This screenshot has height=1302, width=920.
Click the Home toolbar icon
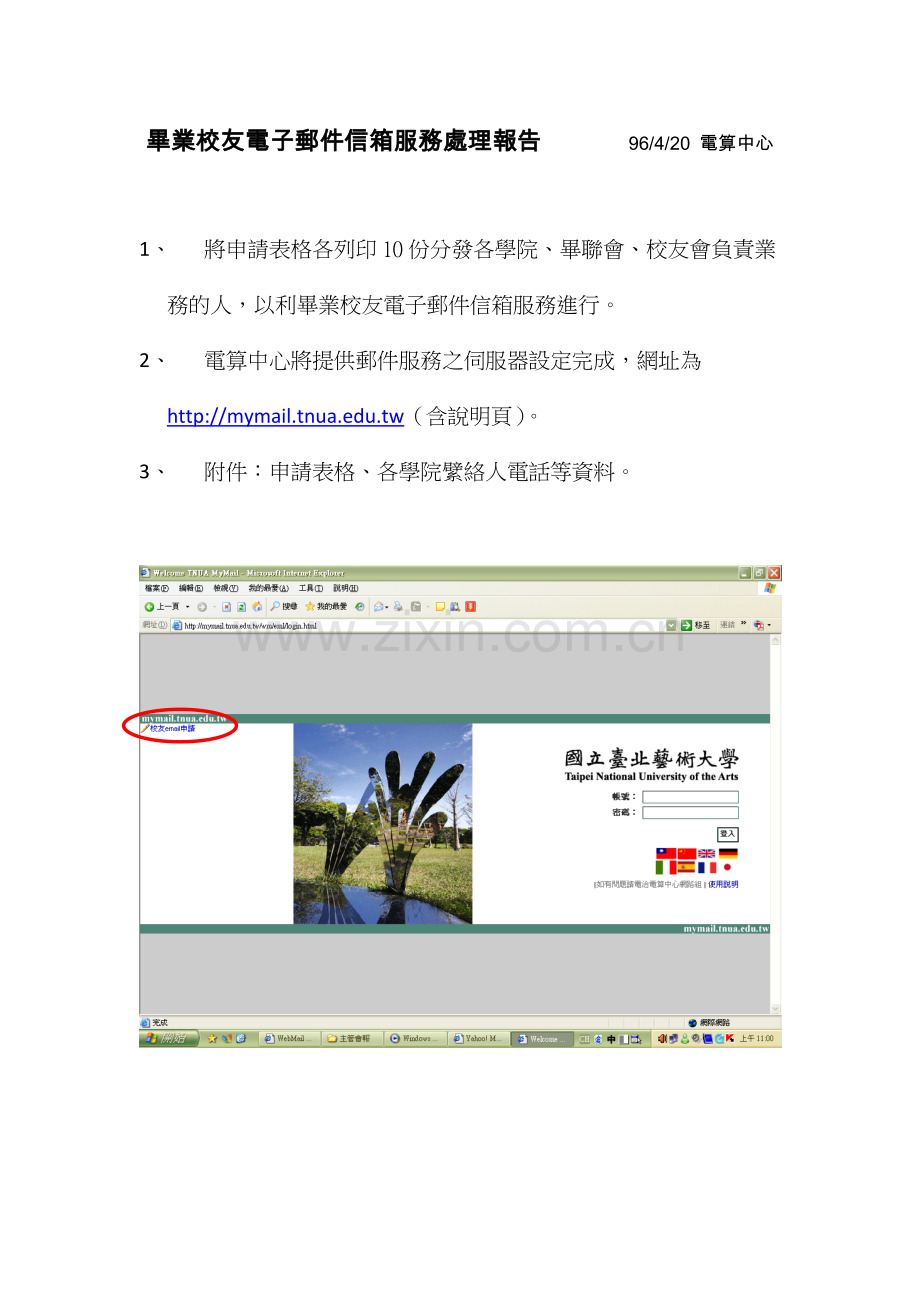tap(257, 607)
